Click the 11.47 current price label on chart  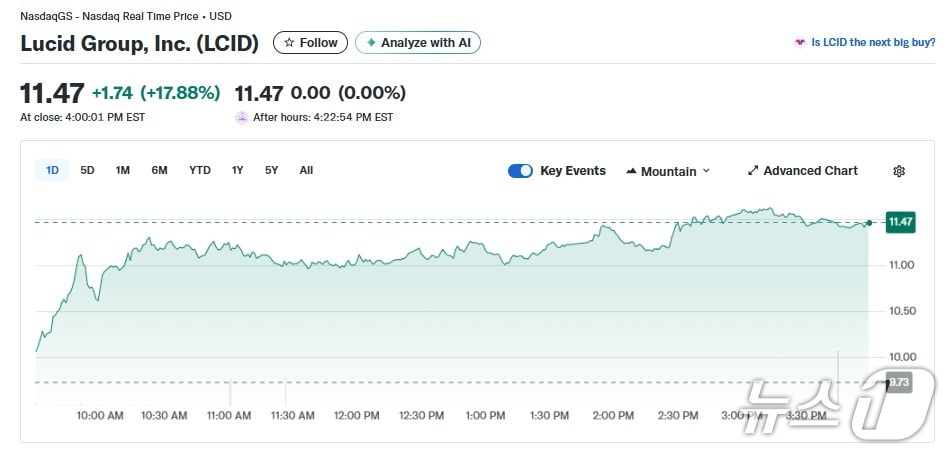click(x=900, y=222)
